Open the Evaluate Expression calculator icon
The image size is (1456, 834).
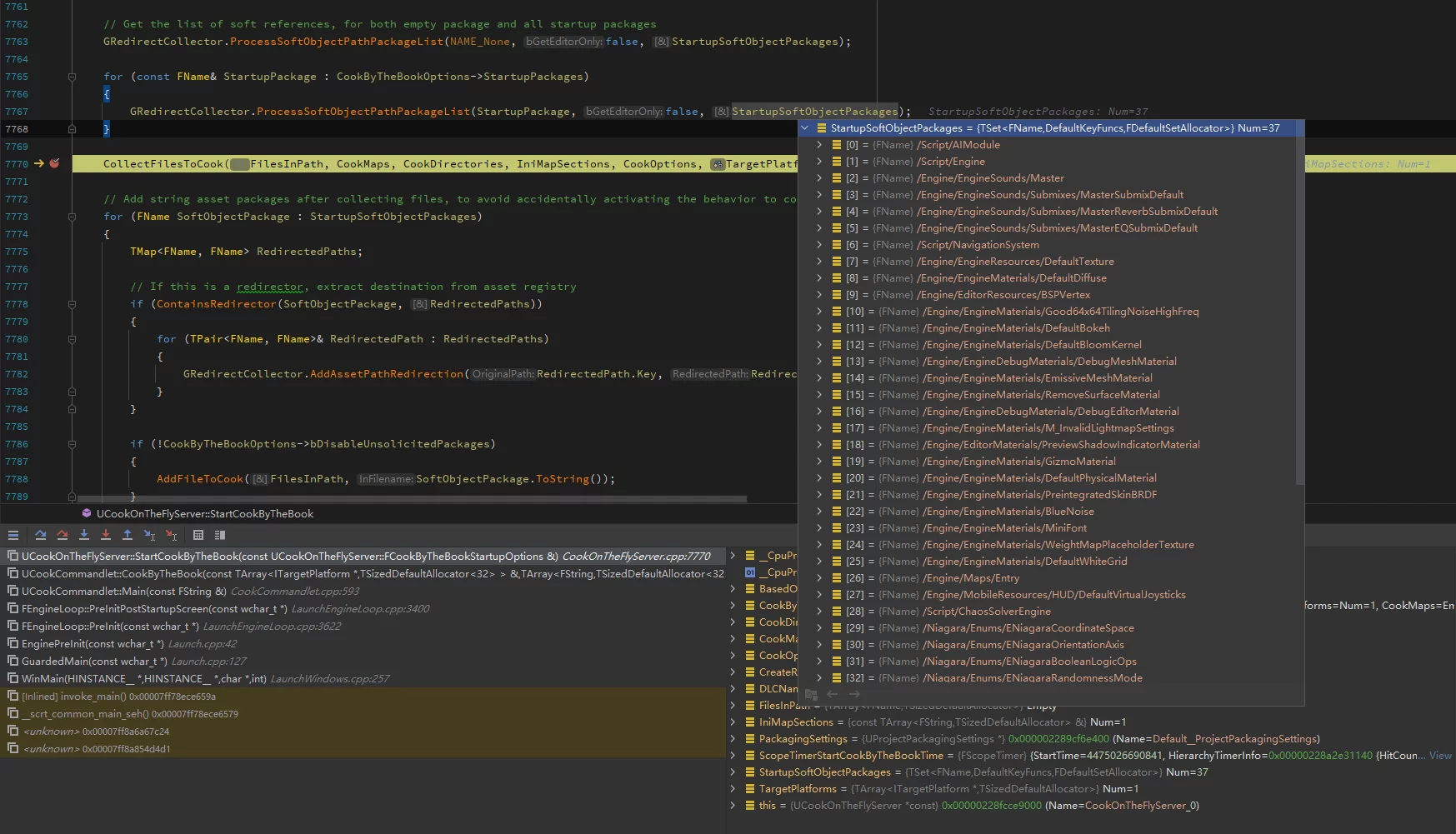tap(198, 535)
